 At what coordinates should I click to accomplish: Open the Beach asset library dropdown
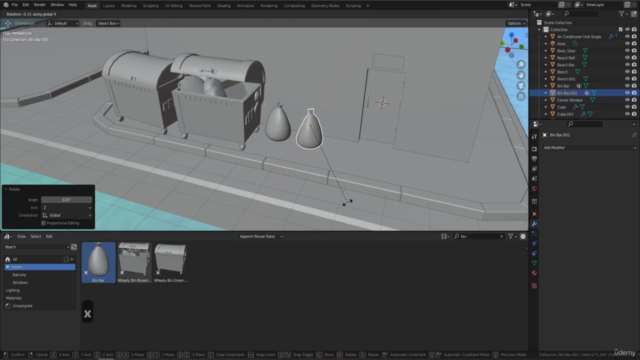tap(37, 247)
